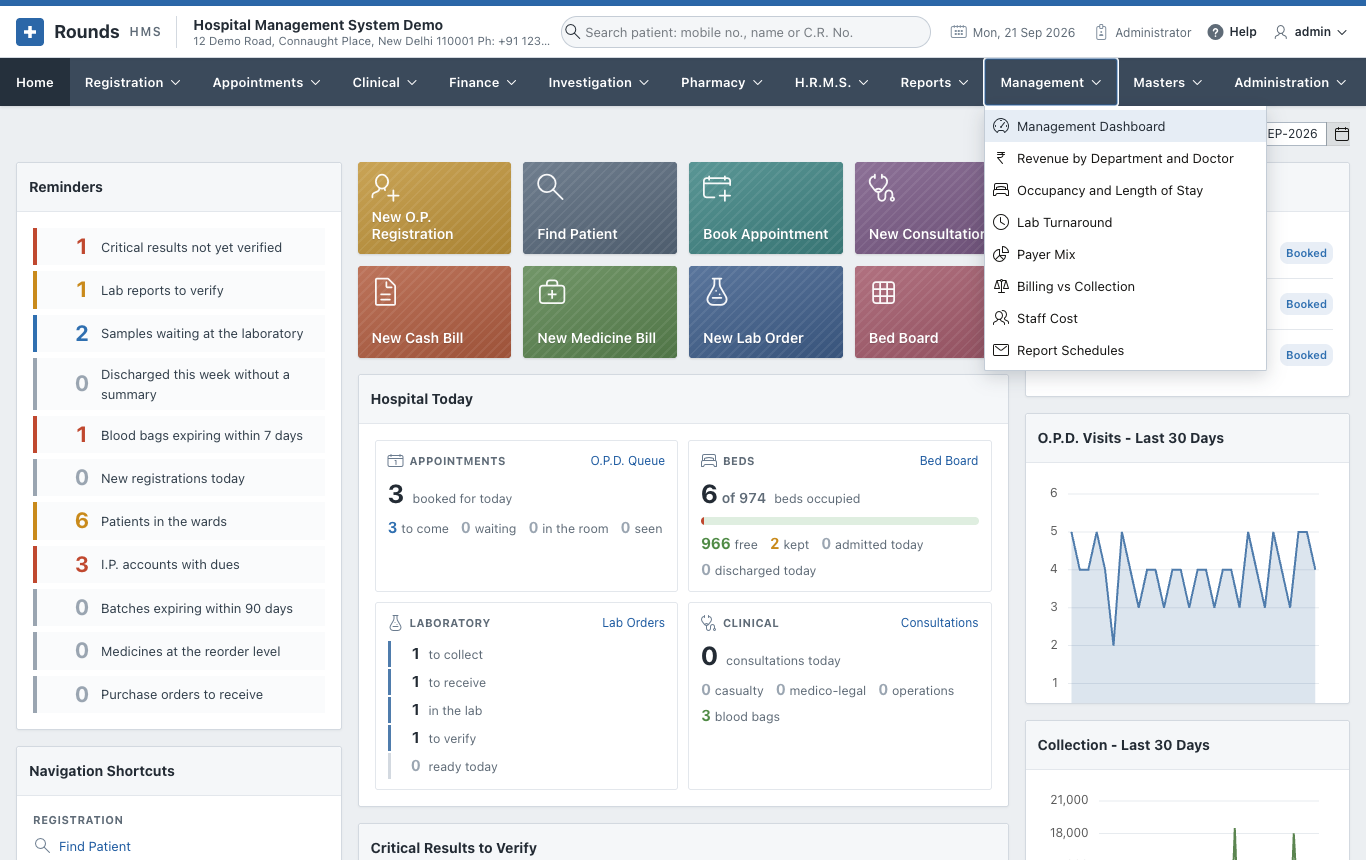Viewport: 1366px width, 860px height.
Task: Open the Book Appointment tile
Action: [x=765, y=208]
